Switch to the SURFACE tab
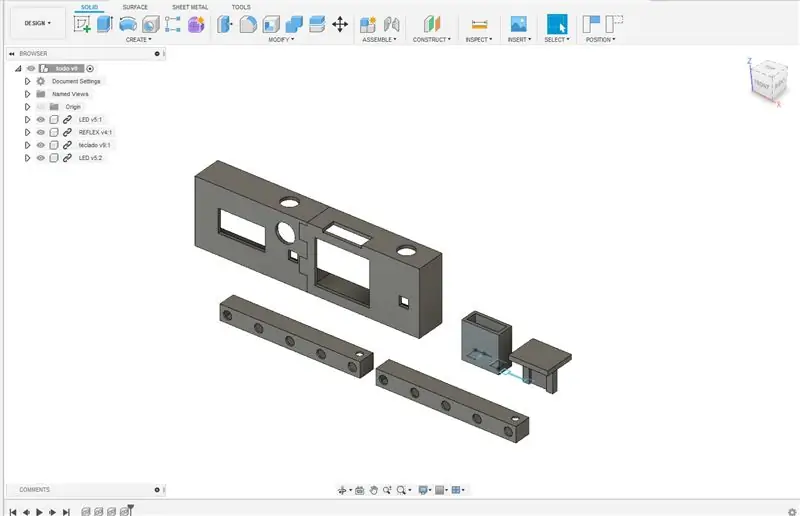Screen dimensions: 800x516 [135, 7]
